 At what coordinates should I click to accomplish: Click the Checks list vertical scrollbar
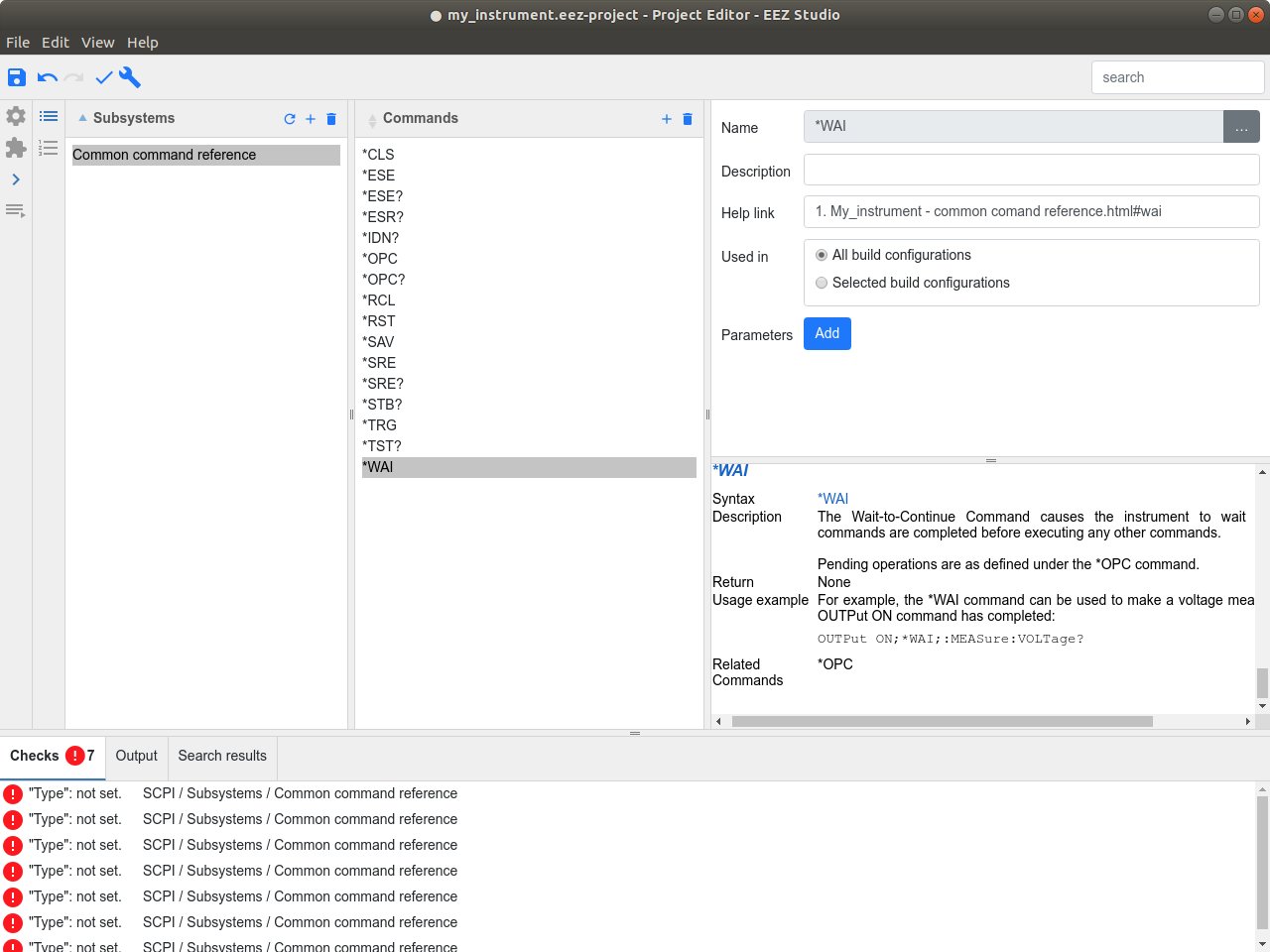pos(1262,861)
